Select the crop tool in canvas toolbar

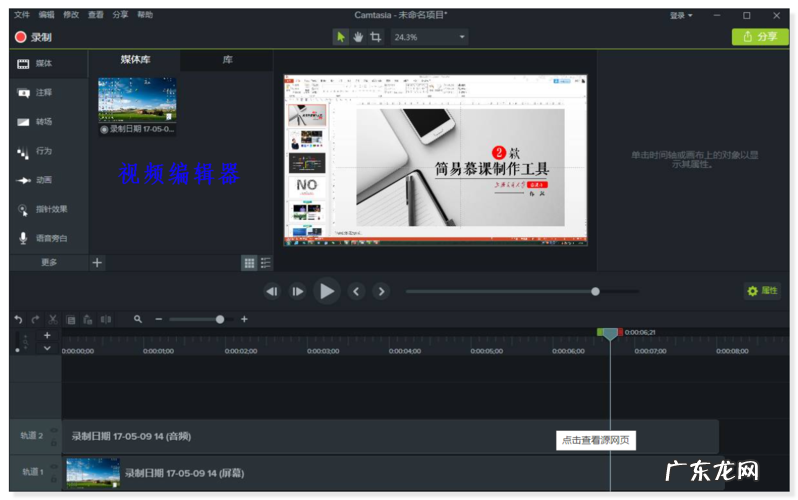click(x=376, y=37)
